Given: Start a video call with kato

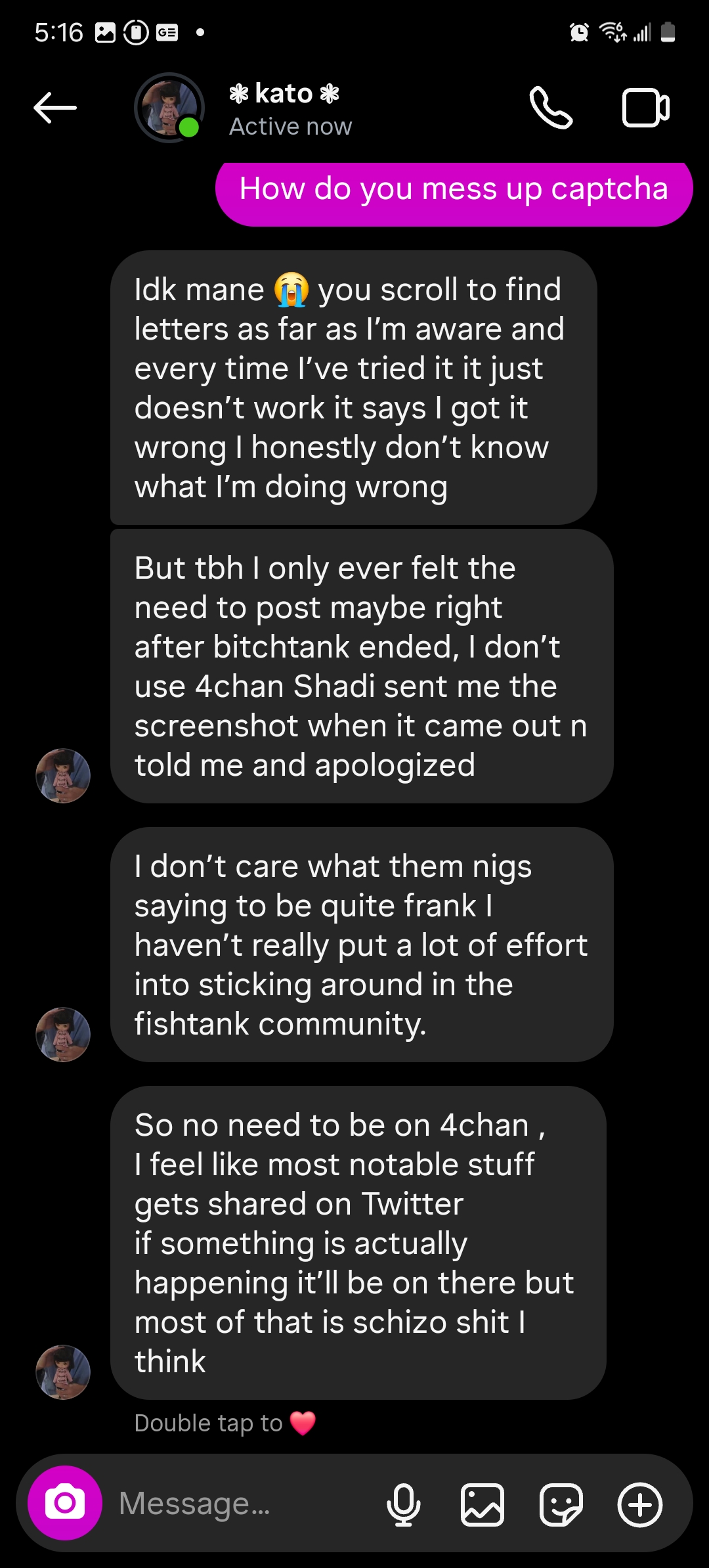Looking at the screenshot, I should [x=646, y=108].
